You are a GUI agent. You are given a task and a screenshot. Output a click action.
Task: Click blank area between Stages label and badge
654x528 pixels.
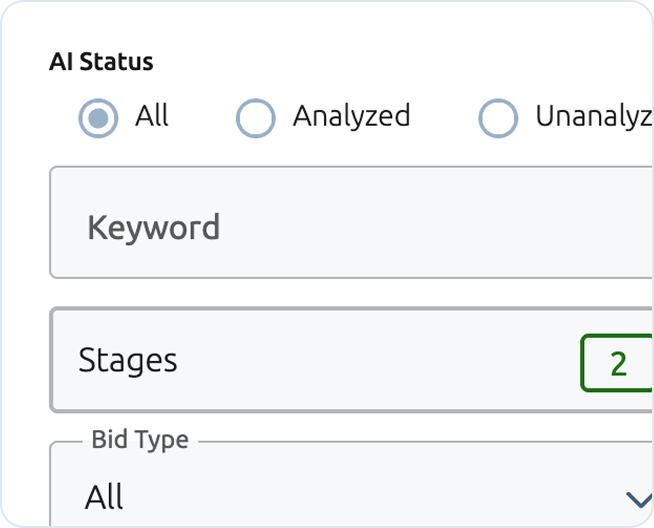coord(380,360)
